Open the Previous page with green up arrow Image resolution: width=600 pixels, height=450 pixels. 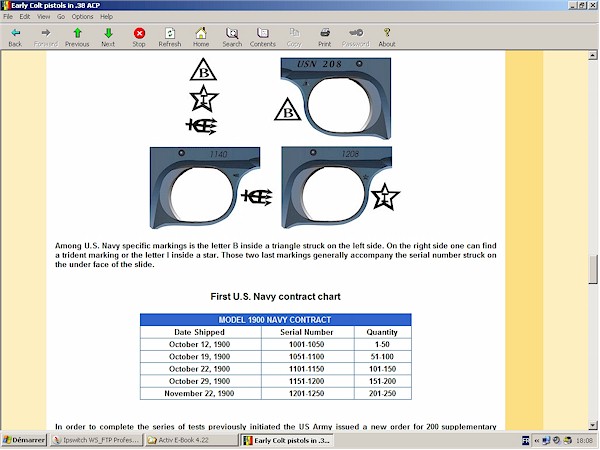(77, 37)
